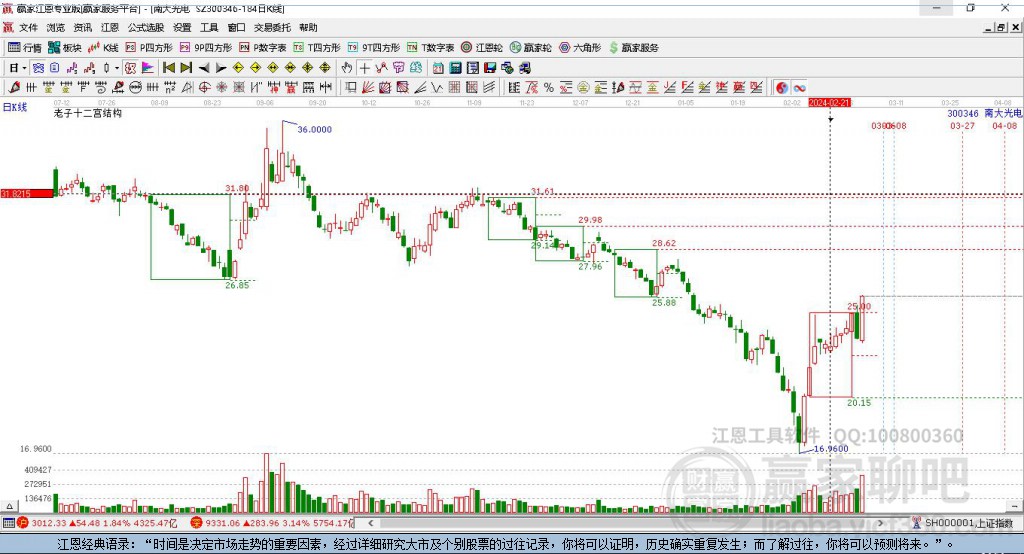1024x554 pixels.
Task: Open the 窗口 menu
Action: pyautogui.click(x=236, y=27)
